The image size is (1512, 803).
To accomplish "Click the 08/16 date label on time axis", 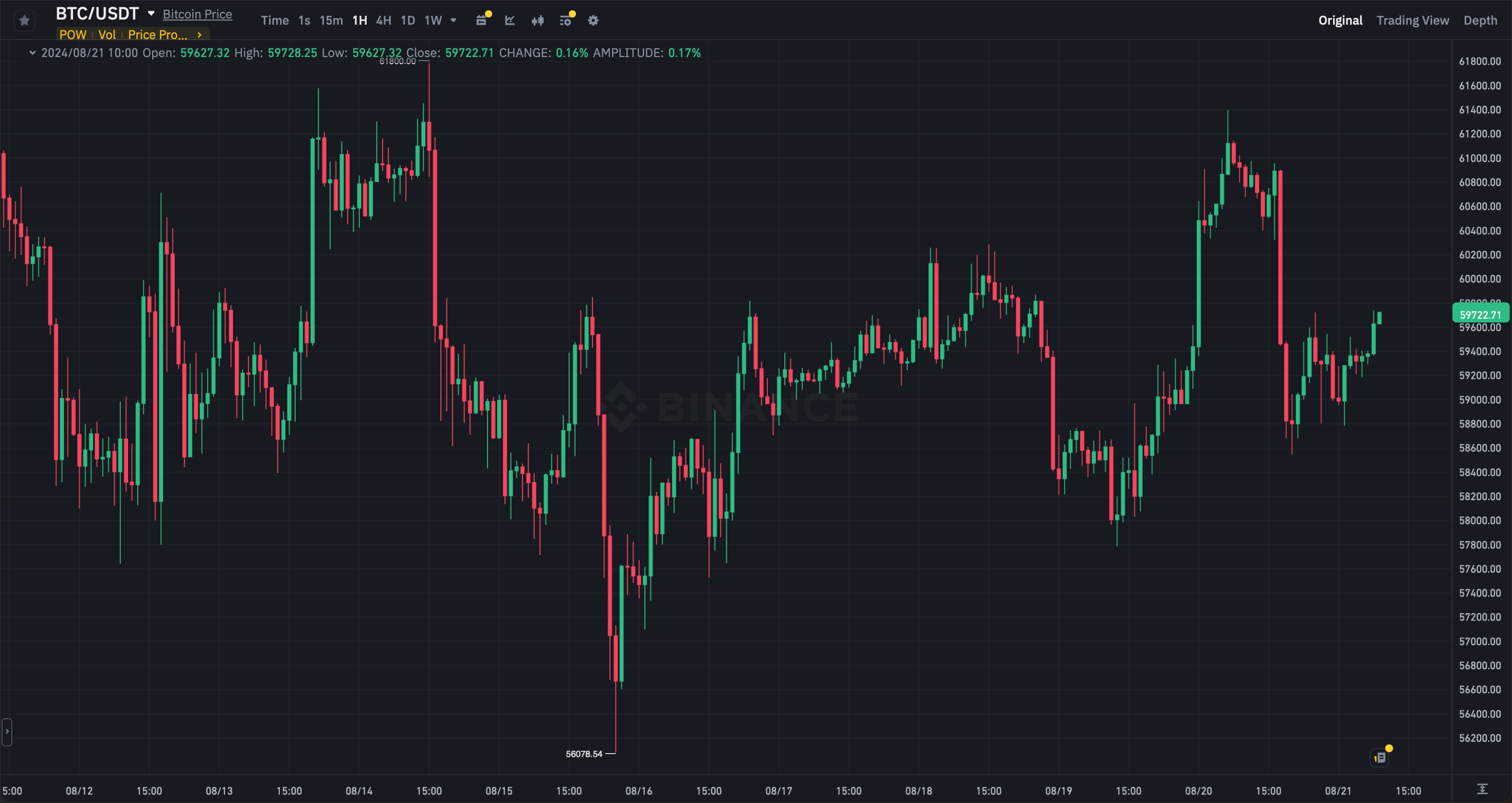I will tap(639, 790).
